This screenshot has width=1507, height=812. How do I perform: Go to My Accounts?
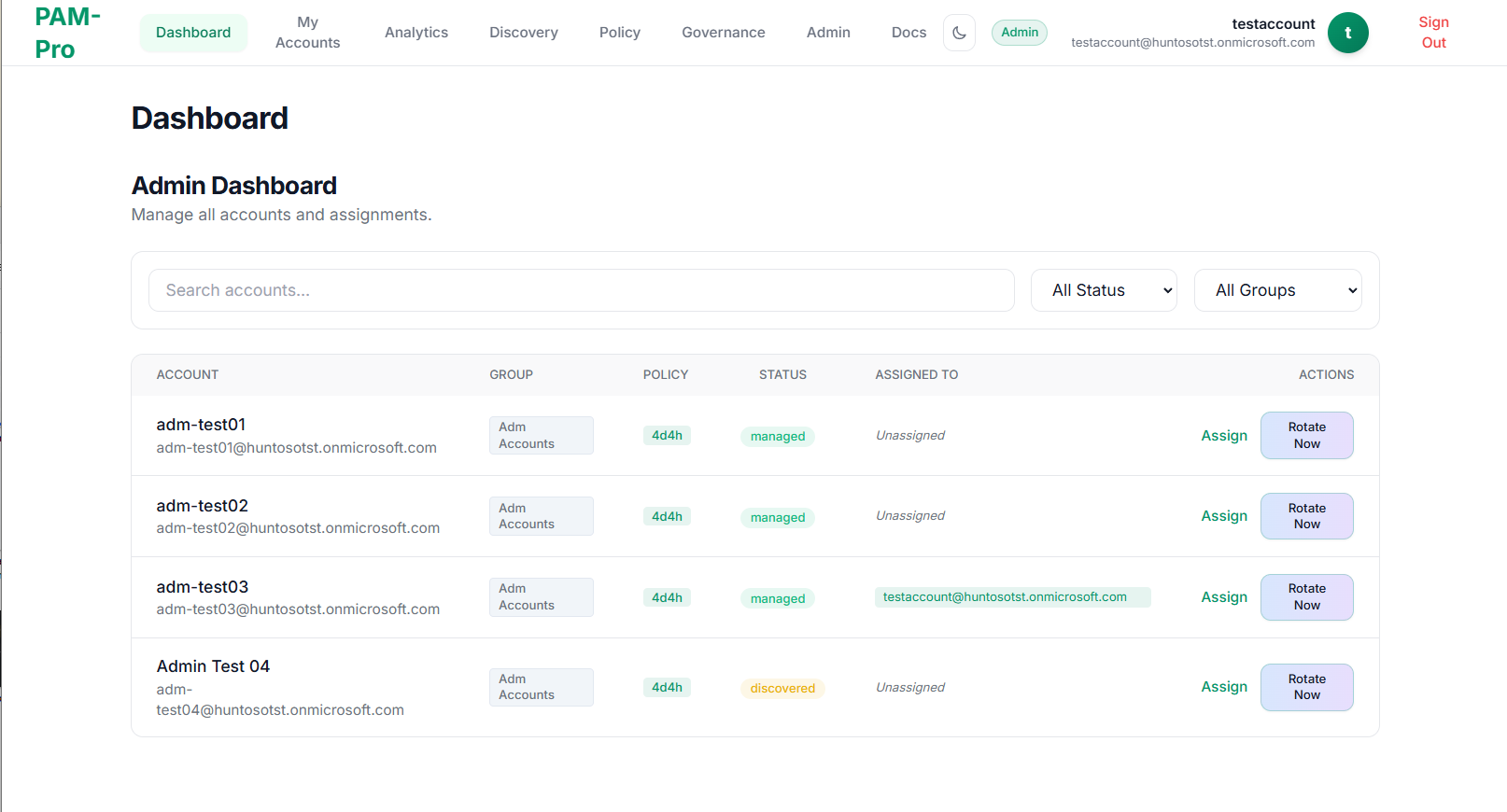pyautogui.click(x=307, y=33)
